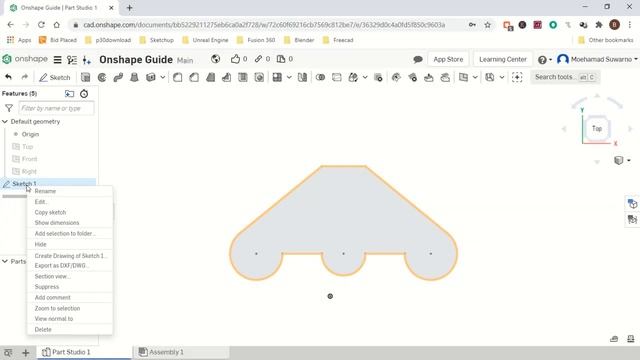Collapse the Parts list
640x360 pixels.
tap(5, 261)
